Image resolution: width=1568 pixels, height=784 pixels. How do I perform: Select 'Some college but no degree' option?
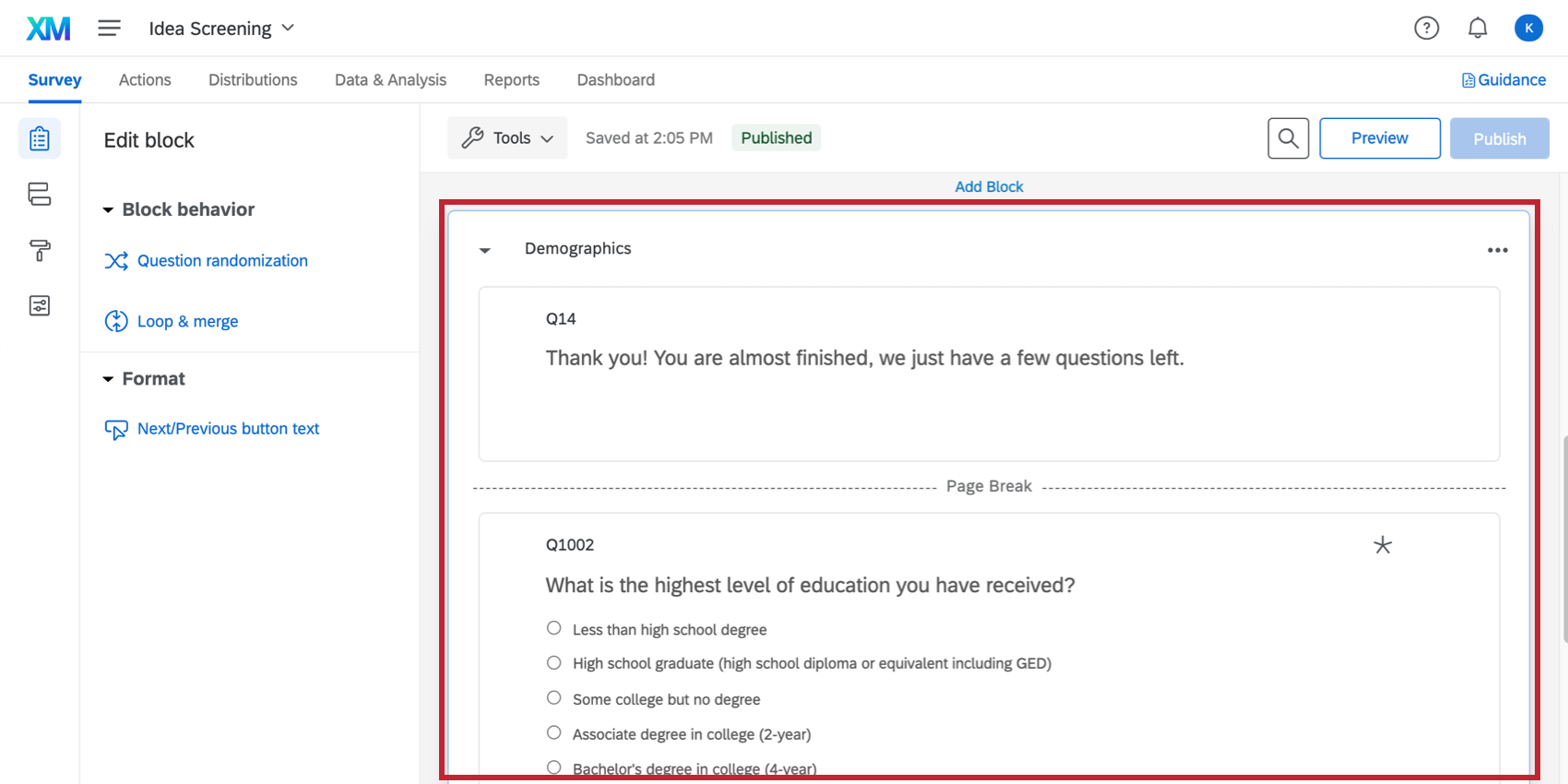(554, 698)
